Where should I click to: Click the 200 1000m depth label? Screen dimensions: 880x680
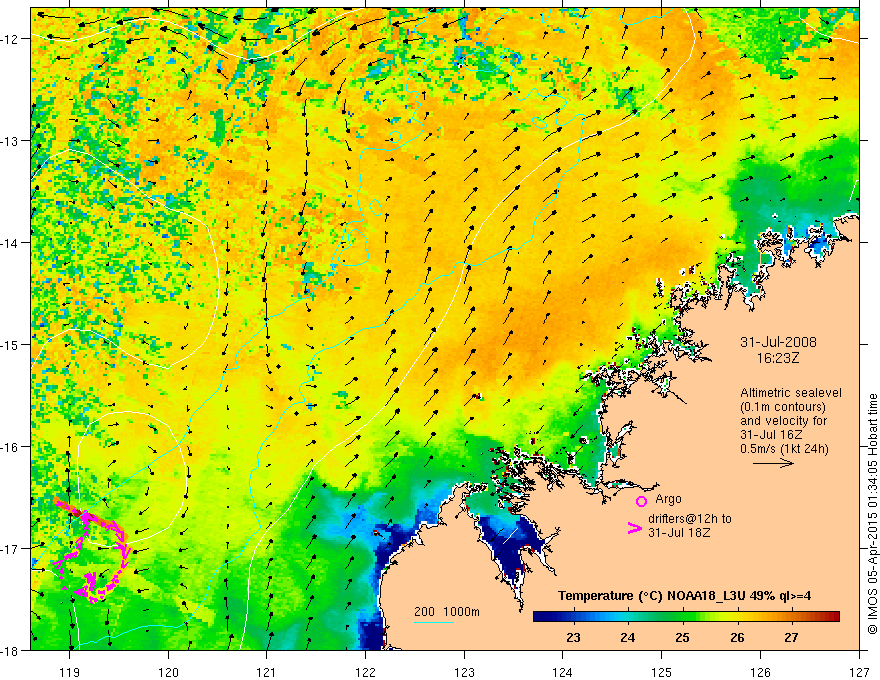(447, 612)
